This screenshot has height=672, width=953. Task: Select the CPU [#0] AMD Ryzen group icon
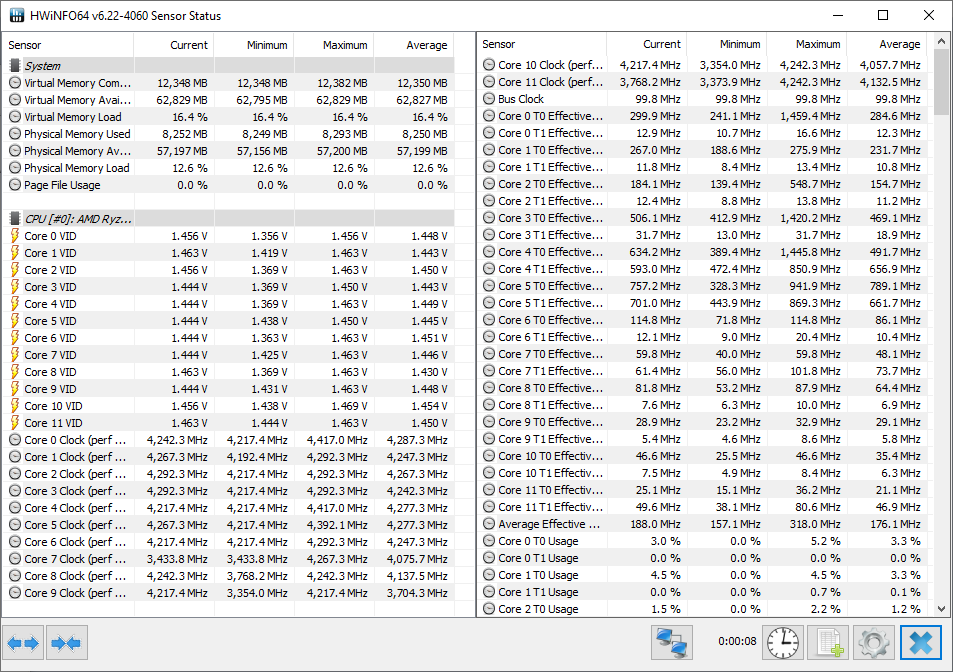pos(15,218)
